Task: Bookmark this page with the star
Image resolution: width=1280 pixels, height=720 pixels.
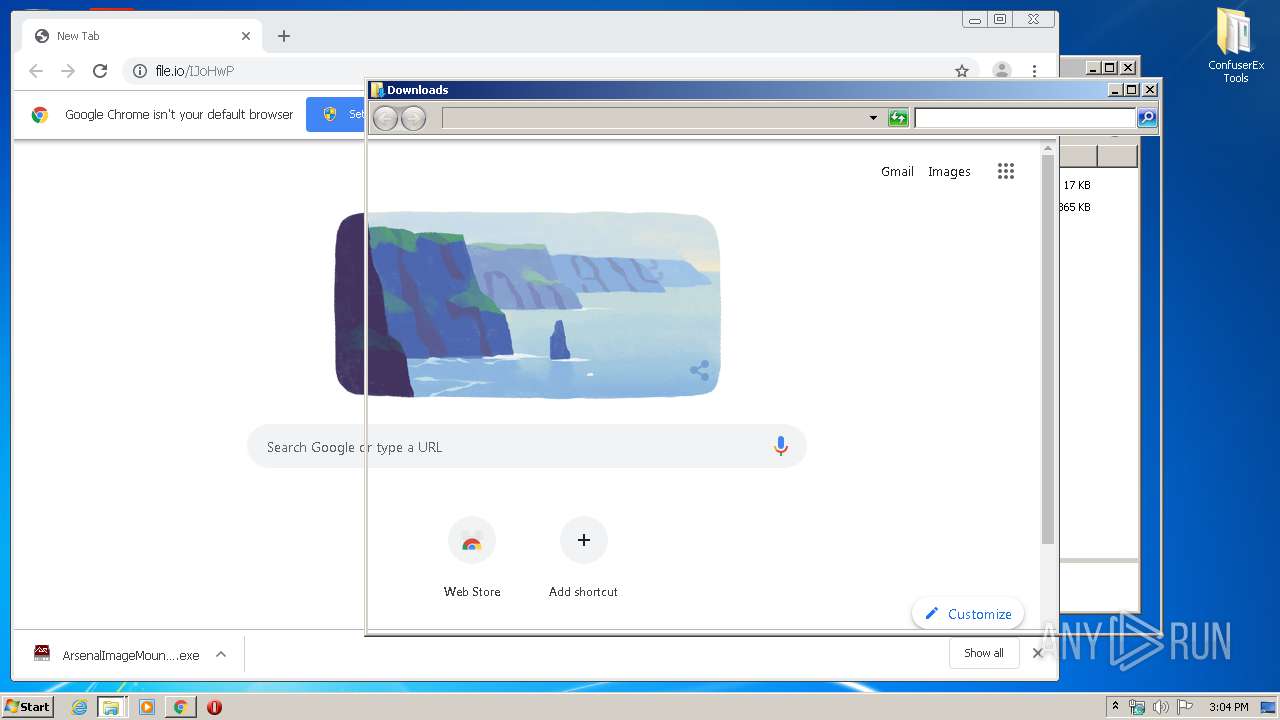Action: [962, 71]
